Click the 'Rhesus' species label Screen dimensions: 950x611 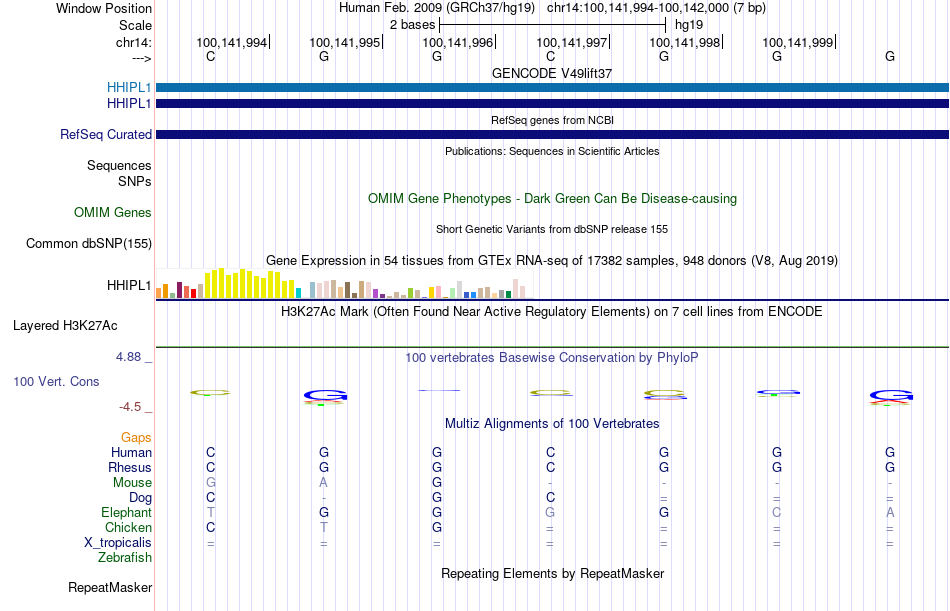point(130,467)
